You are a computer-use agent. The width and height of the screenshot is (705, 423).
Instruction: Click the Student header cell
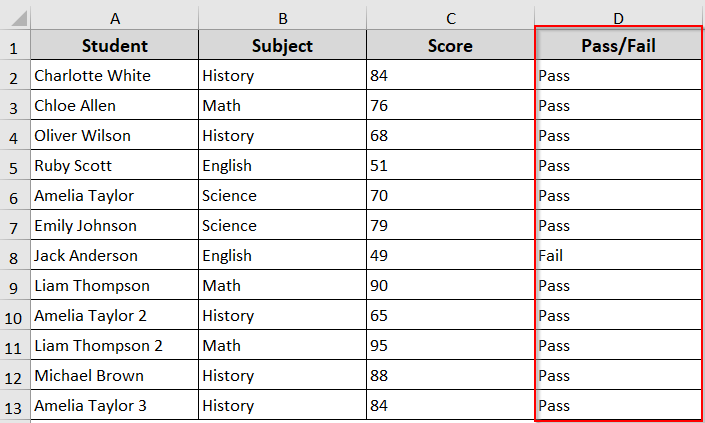[115, 46]
